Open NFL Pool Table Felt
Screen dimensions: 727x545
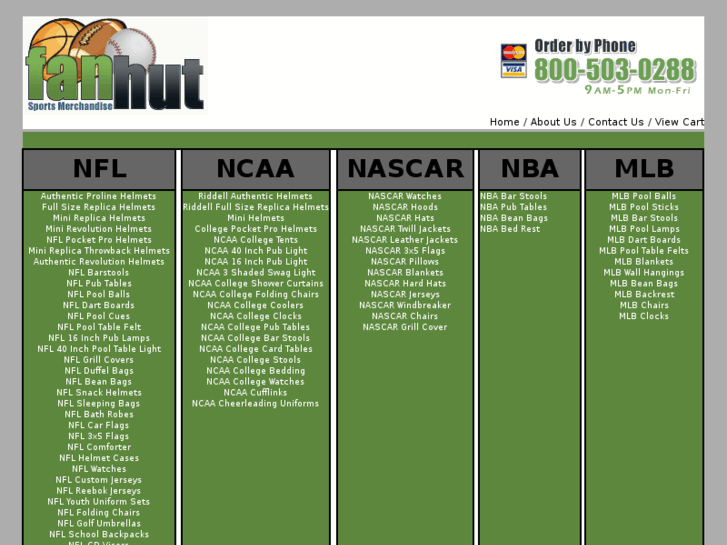pyautogui.click(x=99, y=327)
